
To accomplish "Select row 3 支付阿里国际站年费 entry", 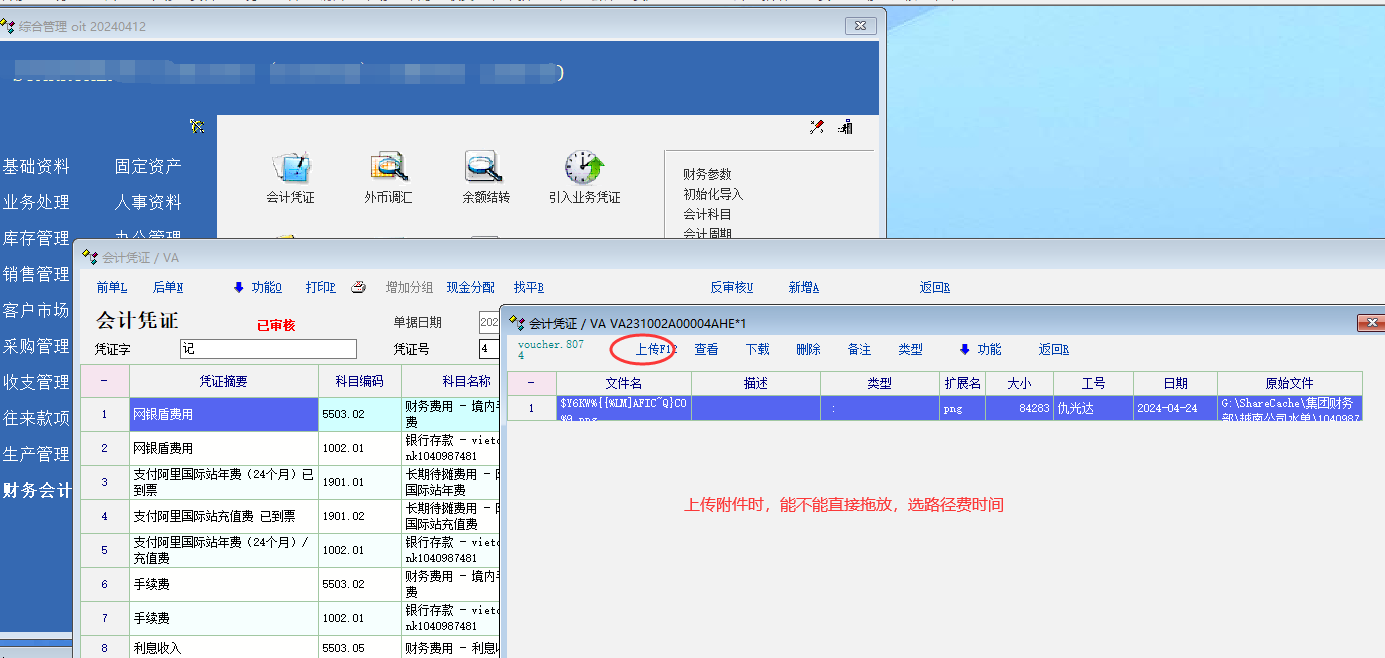I will click(x=223, y=482).
